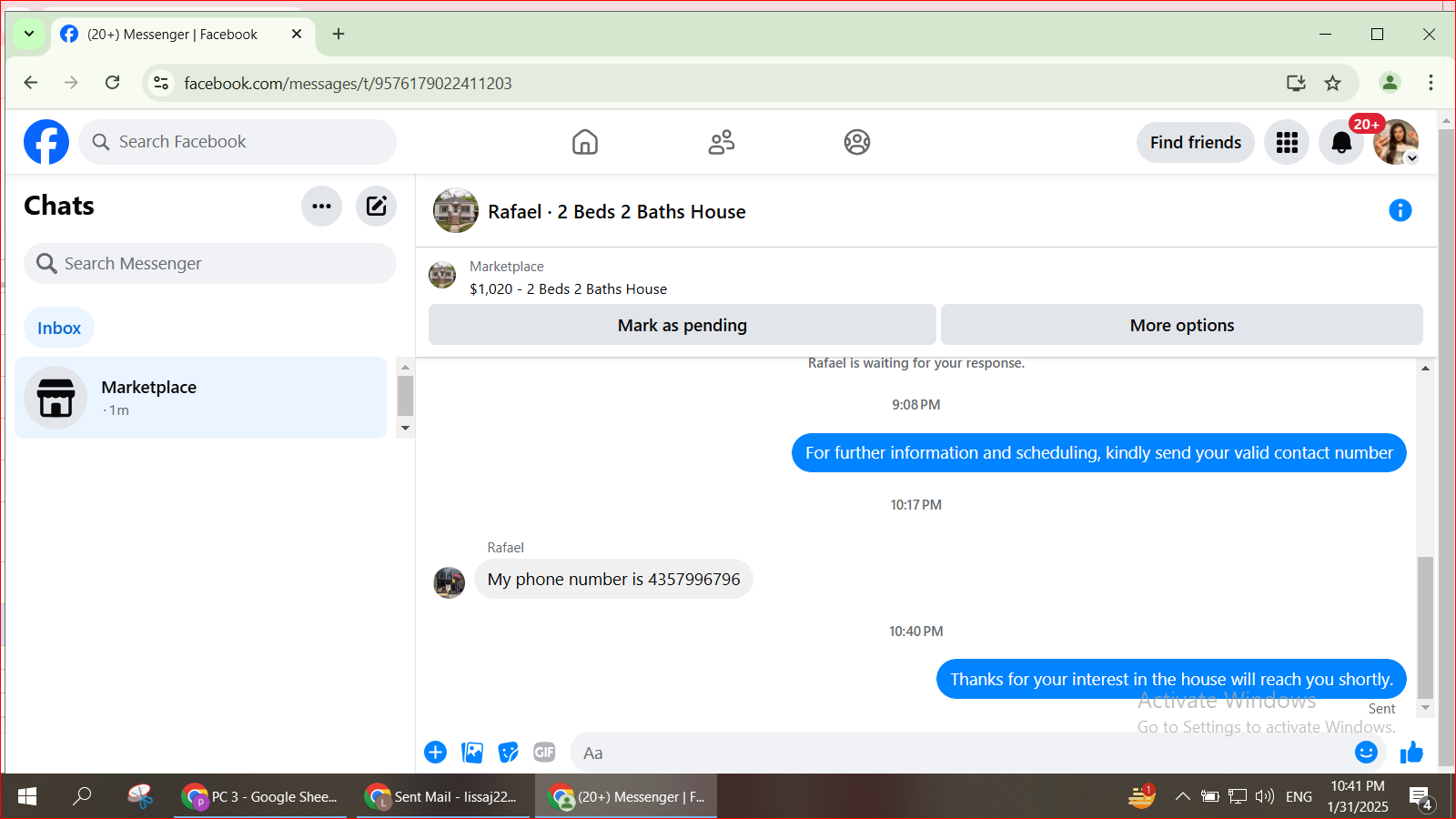Send a thumbs-up like
1456x819 pixels.
(x=1411, y=753)
